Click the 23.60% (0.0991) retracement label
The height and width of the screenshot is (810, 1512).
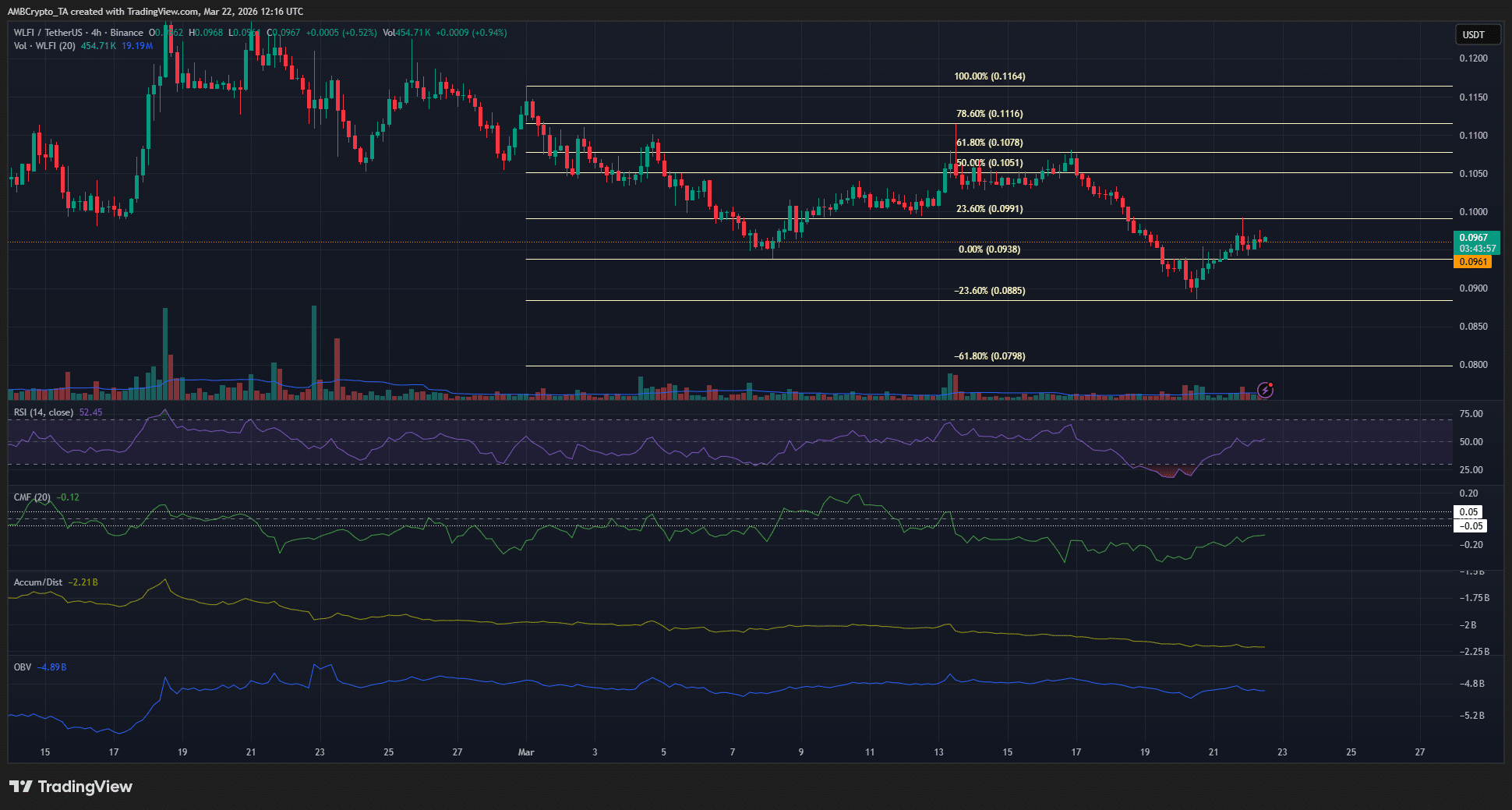pyautogui.click(x=989, y=209)
